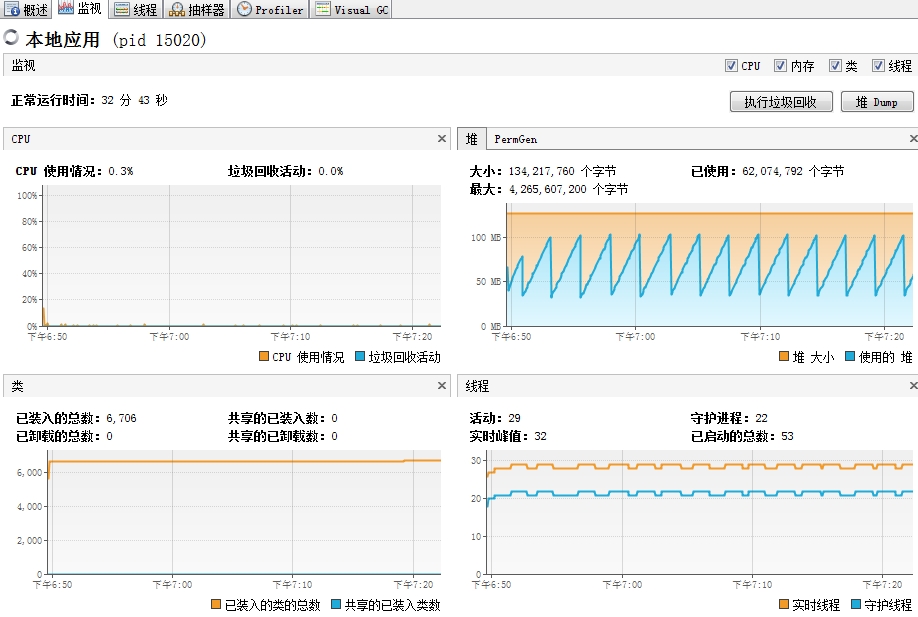The height and width of the screenshot is (617, 918).
Task: Select the 监视 monitor tab
Action: [80, 9]
